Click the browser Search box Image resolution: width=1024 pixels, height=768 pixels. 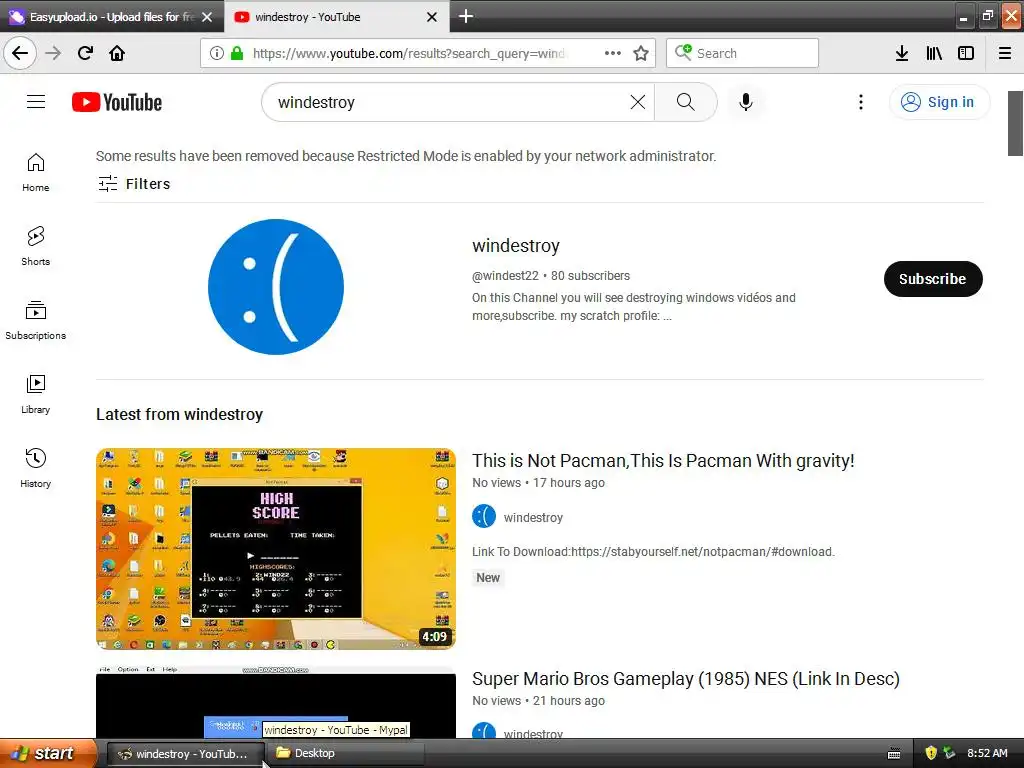[742, 53]
